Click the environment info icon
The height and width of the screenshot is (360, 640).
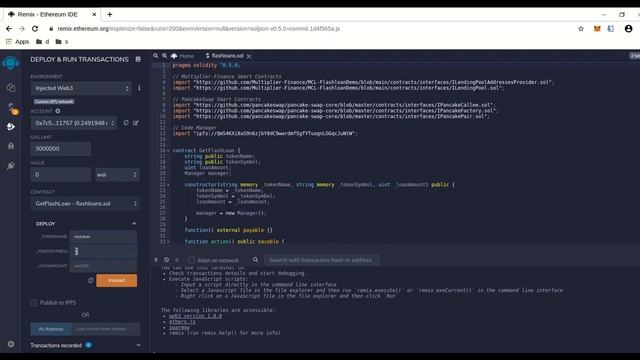pos(139,88)
